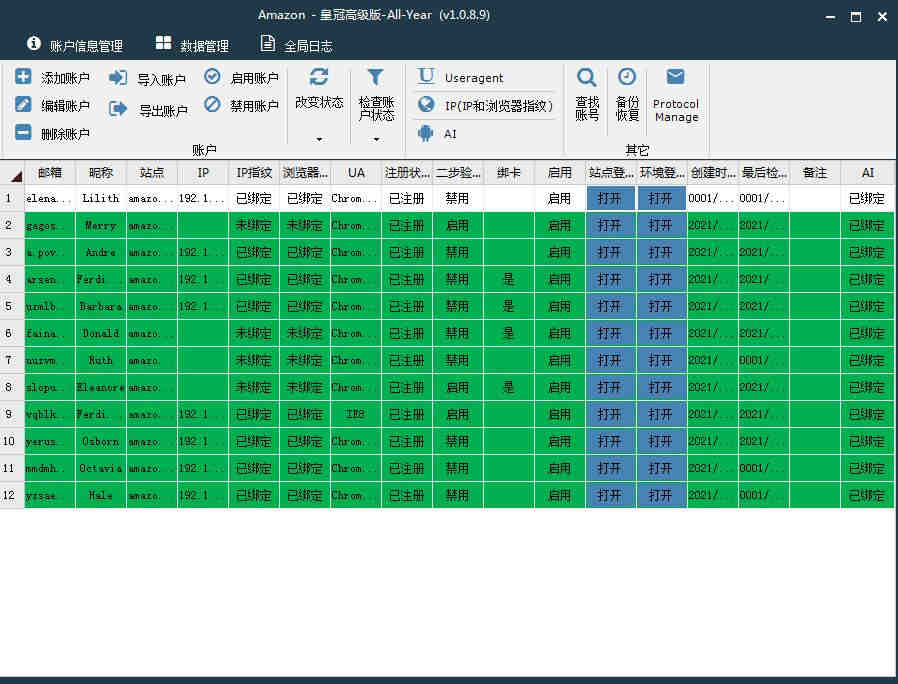Click the 导出账户 (export account) icon
The width and height of the screenshot is (898, 684).
click(118, 109)
